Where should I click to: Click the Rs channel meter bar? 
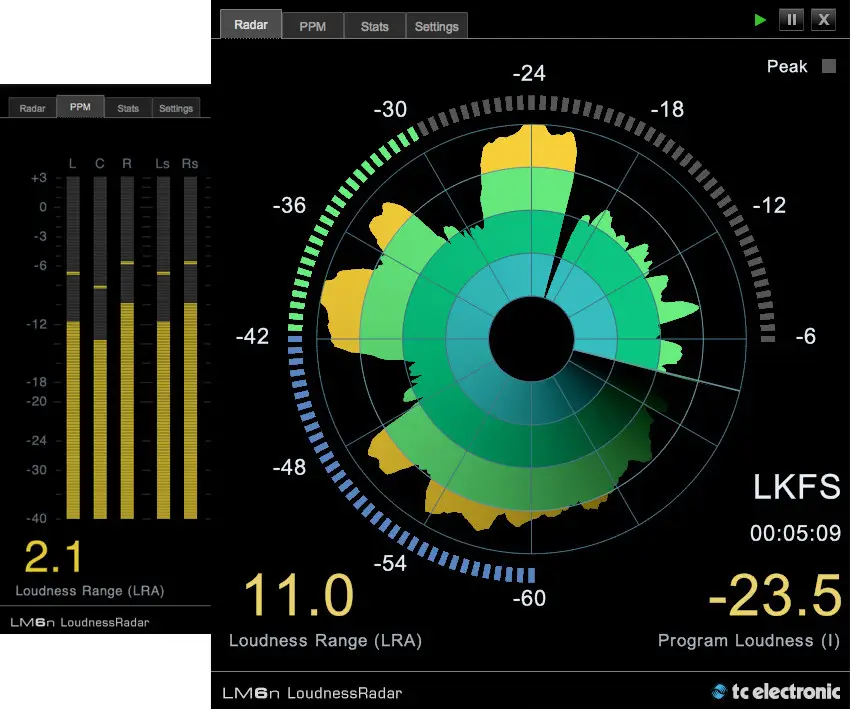(x=190, y=348)
